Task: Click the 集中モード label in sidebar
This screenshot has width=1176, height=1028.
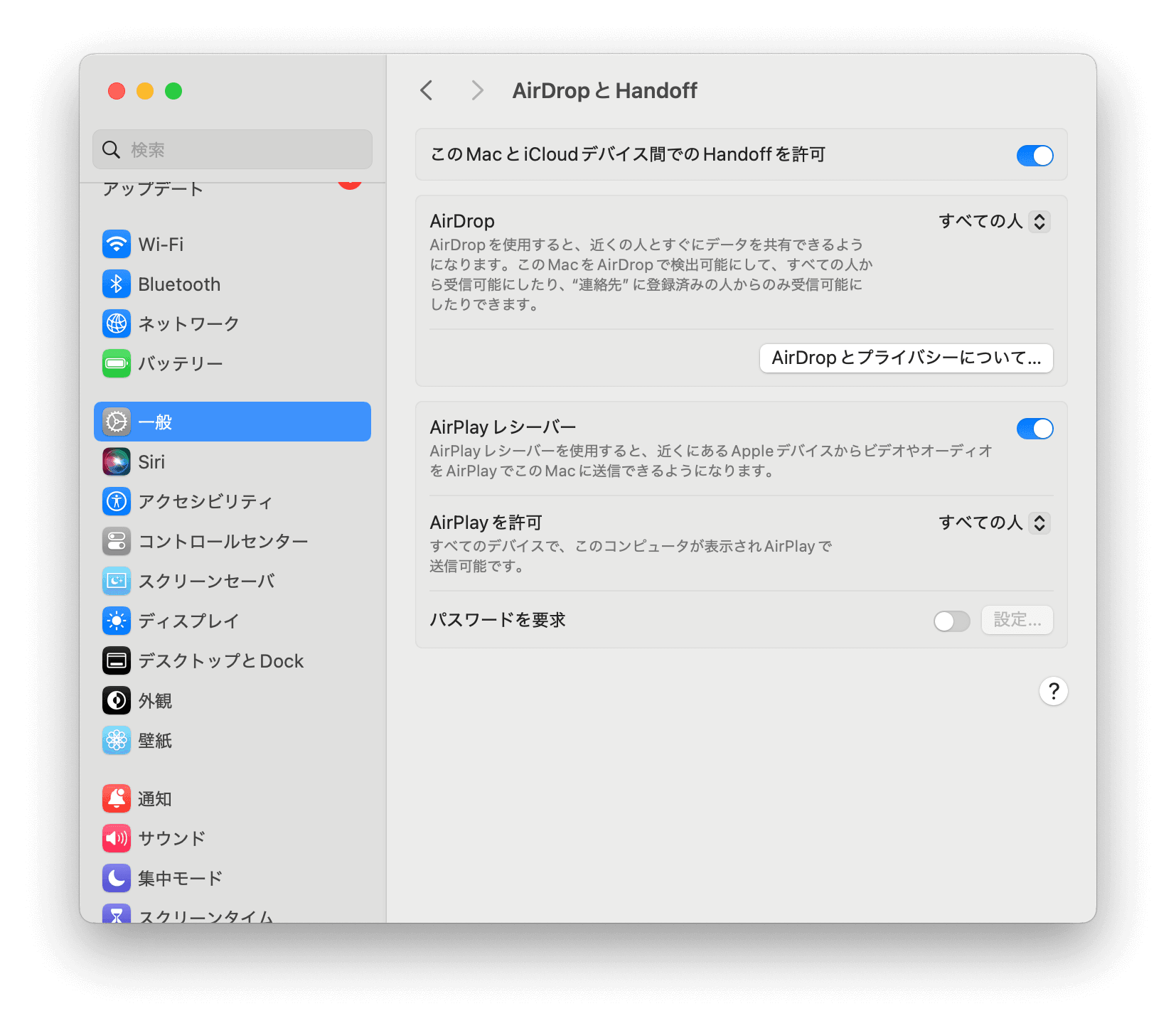Action: click(181, 879)
